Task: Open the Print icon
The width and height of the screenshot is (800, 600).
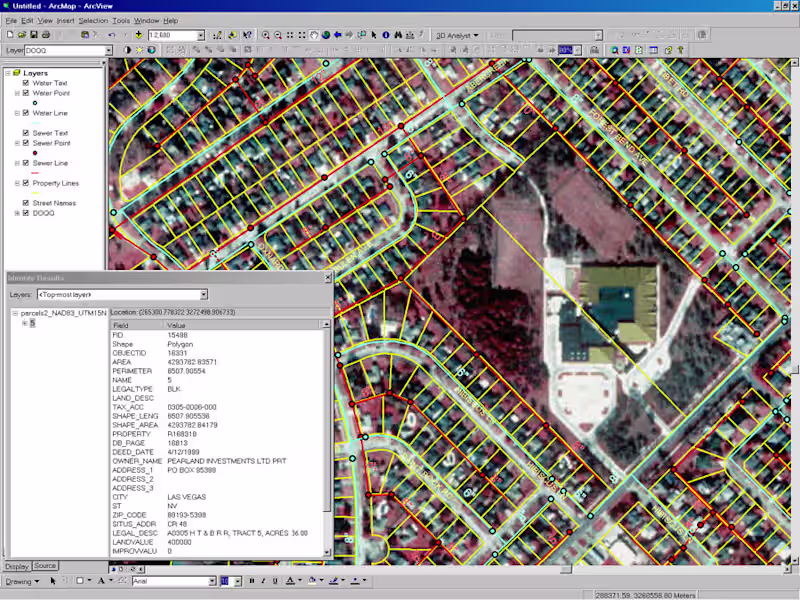Action: tap(46, 33)
